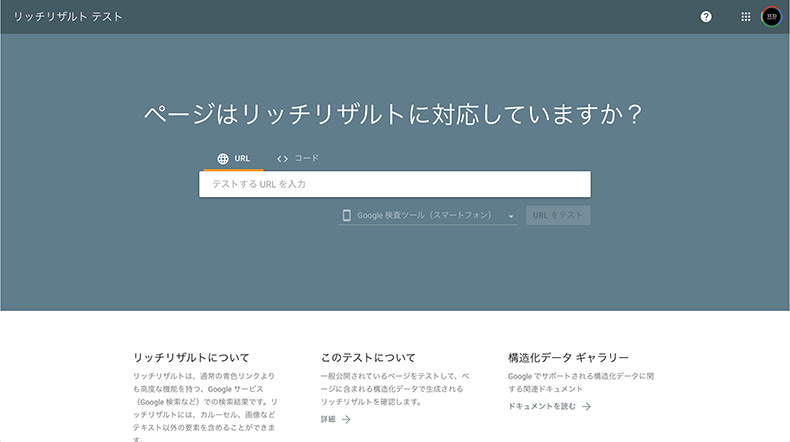Click the ページはリッチリザルトに対応していますか？ headline
This screenshot has width=790, height=442.
393,114
